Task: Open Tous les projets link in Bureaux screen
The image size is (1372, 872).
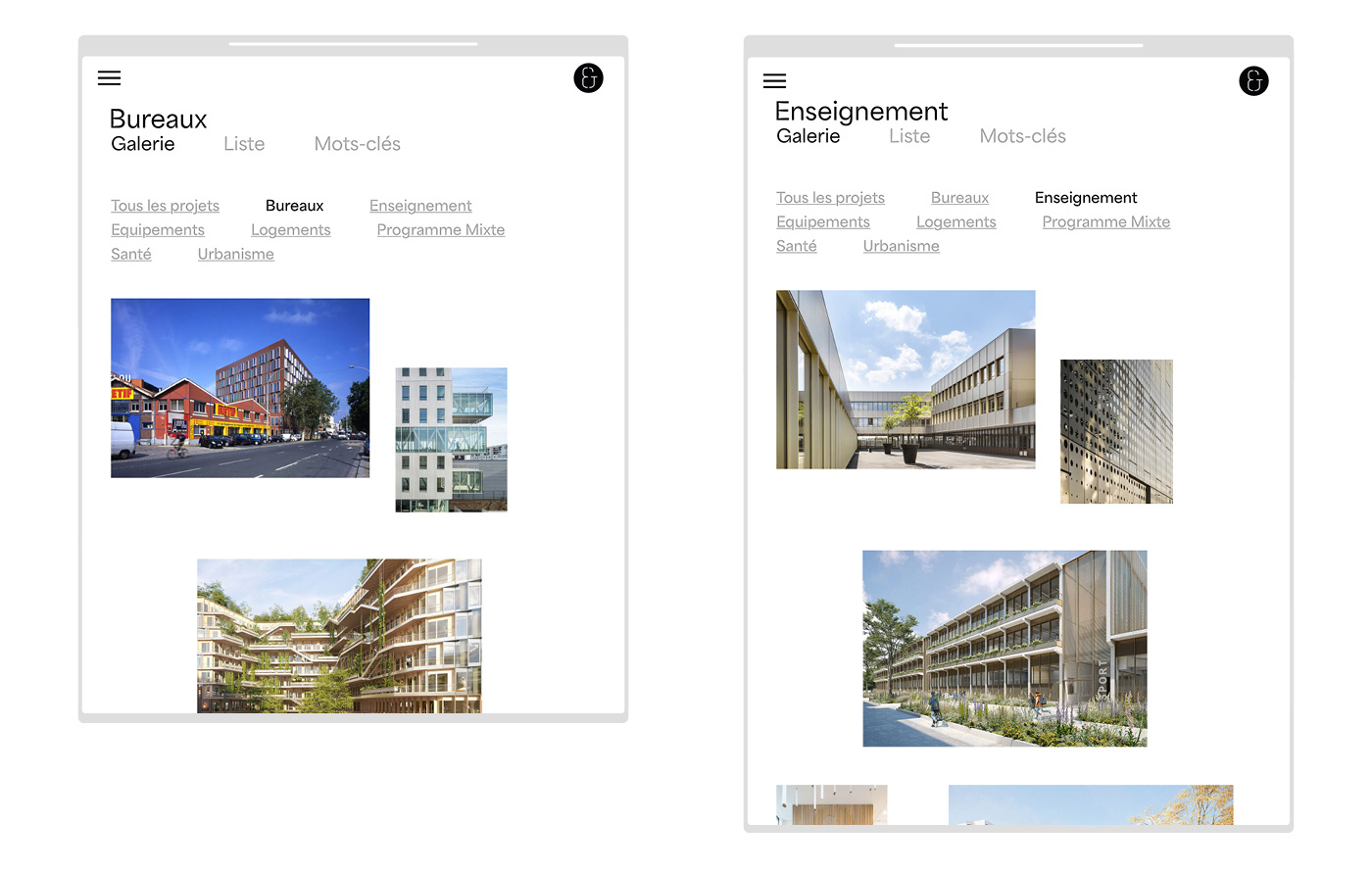Action: click(x=165, y=206)
